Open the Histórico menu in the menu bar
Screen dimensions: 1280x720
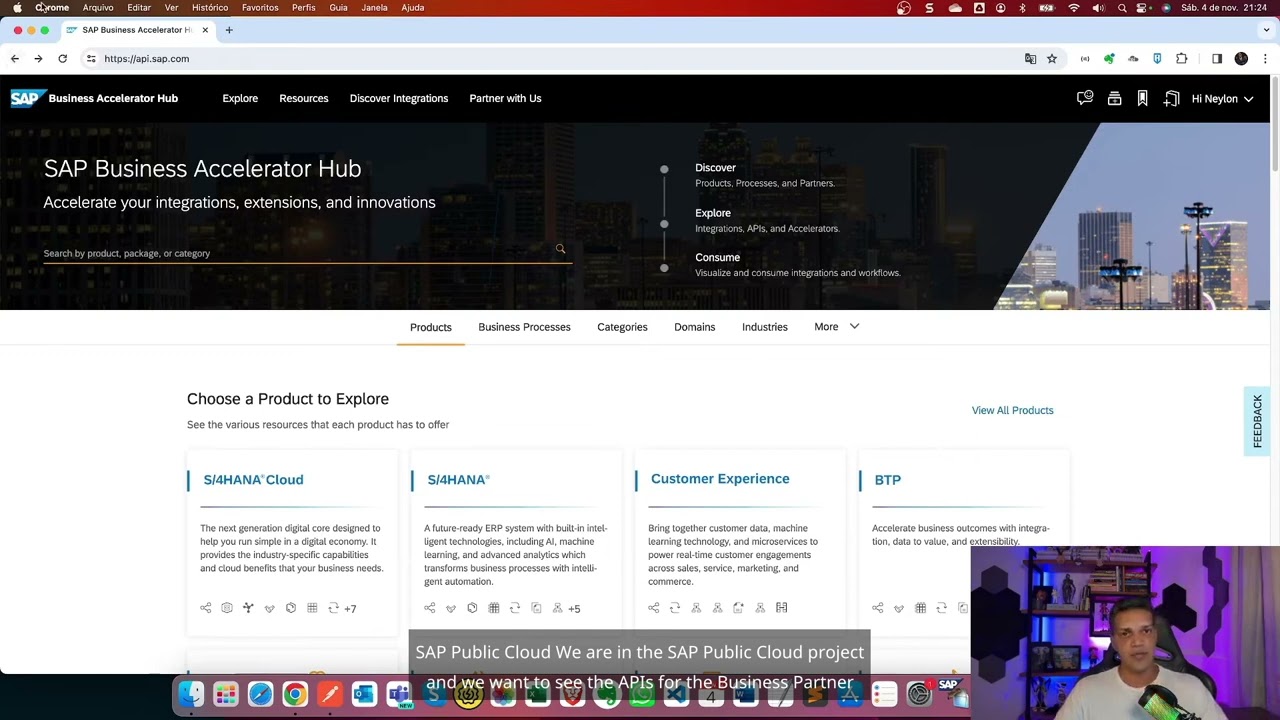[210, 8]
